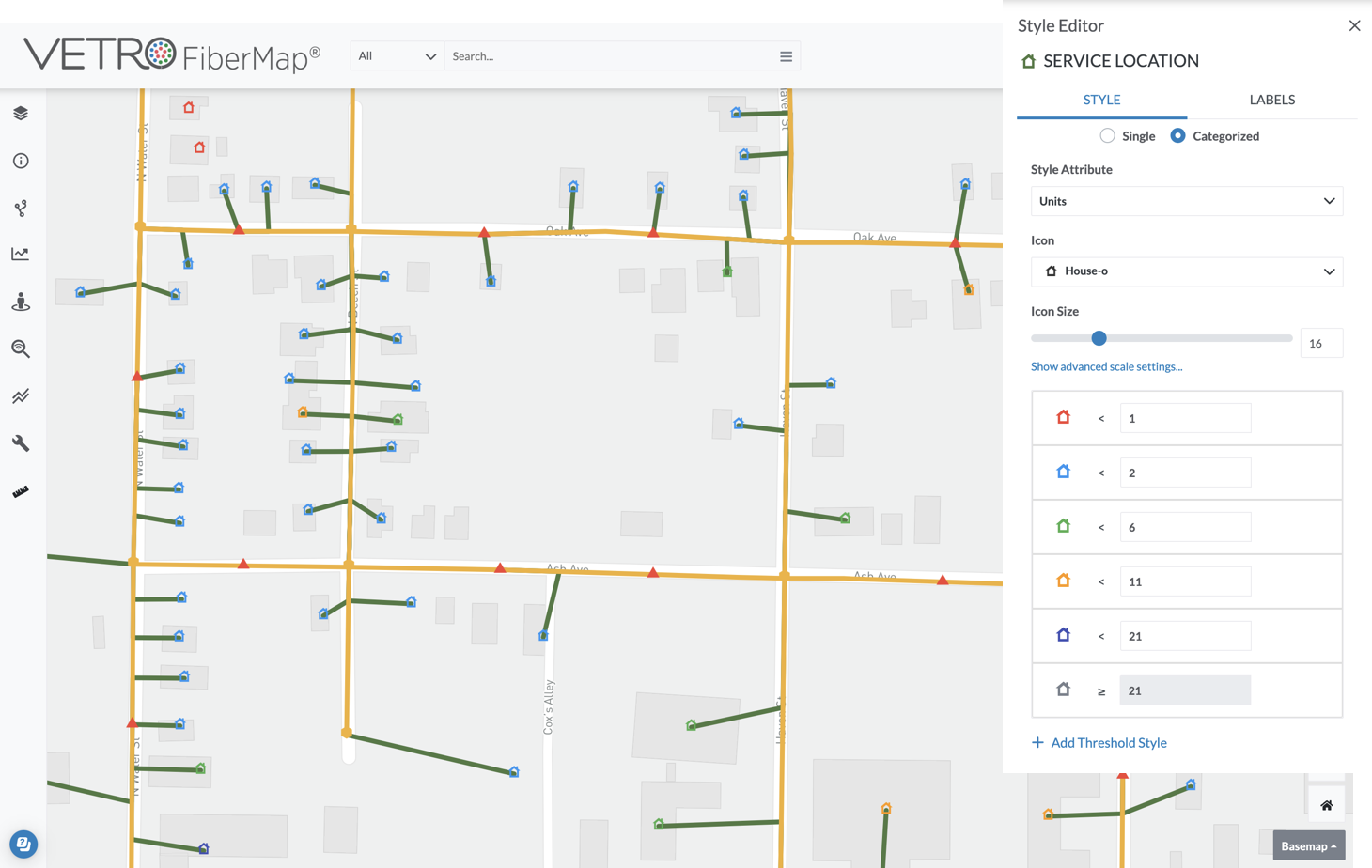Click the Search input field
Screen dimensions: 1372x868
pyautogui.click(x=609, y=56)
